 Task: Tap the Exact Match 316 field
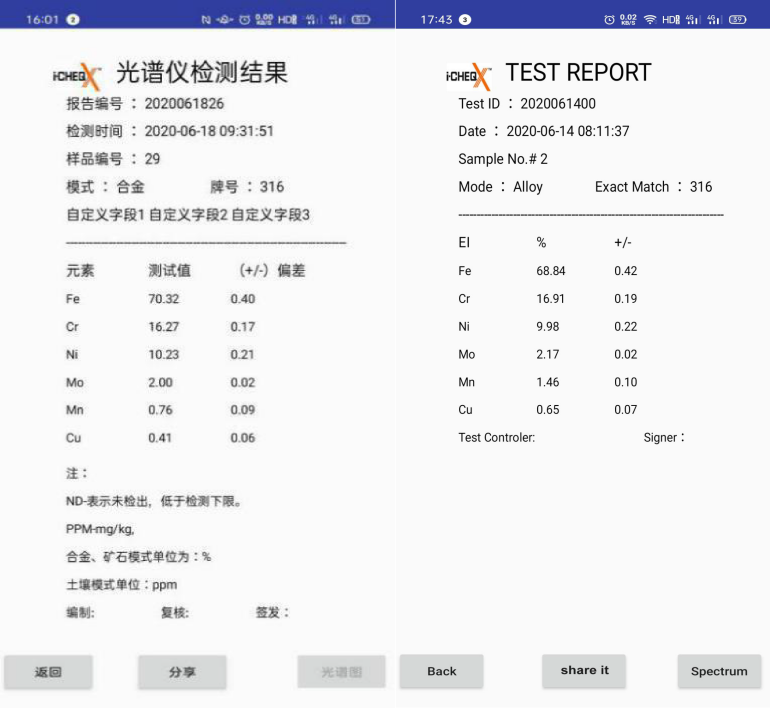653,187
